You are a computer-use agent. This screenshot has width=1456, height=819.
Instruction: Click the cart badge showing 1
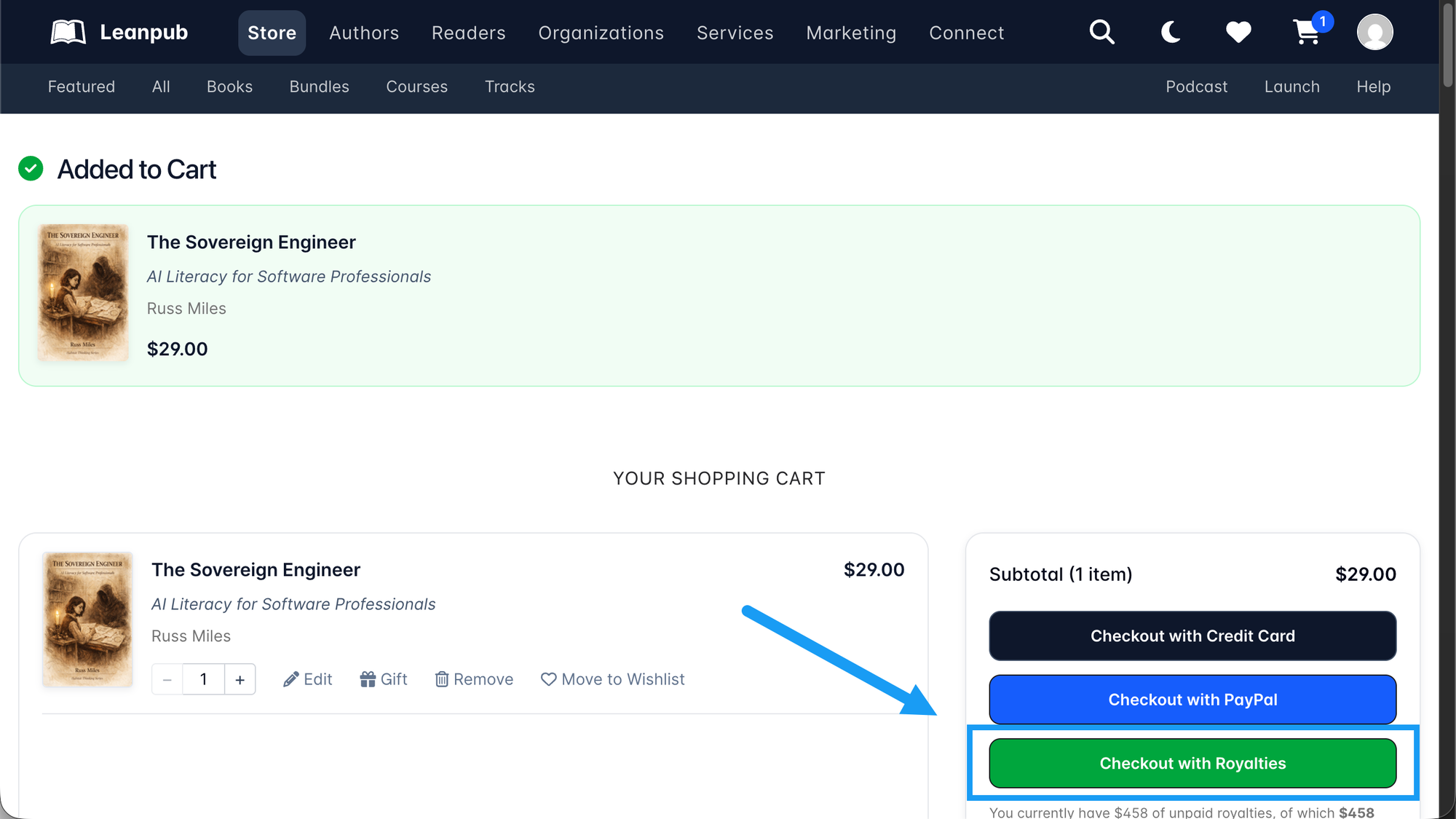coord(1323,21)
